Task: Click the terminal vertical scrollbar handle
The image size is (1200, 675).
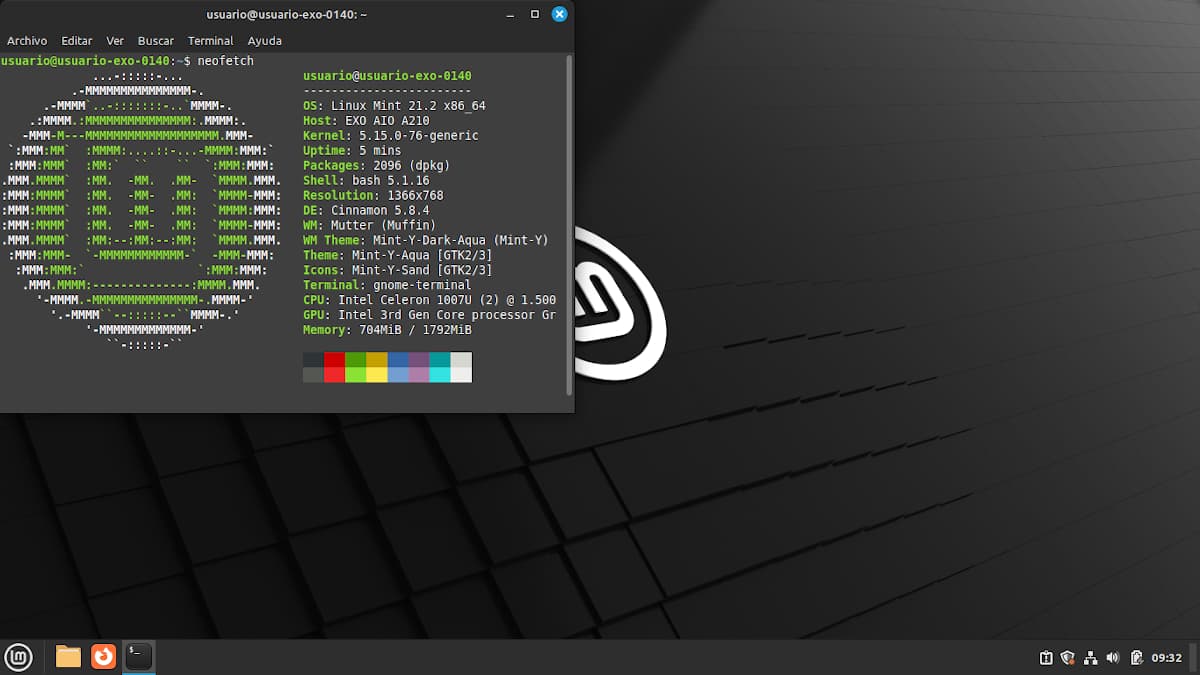Action: click(x=570, y=225)
